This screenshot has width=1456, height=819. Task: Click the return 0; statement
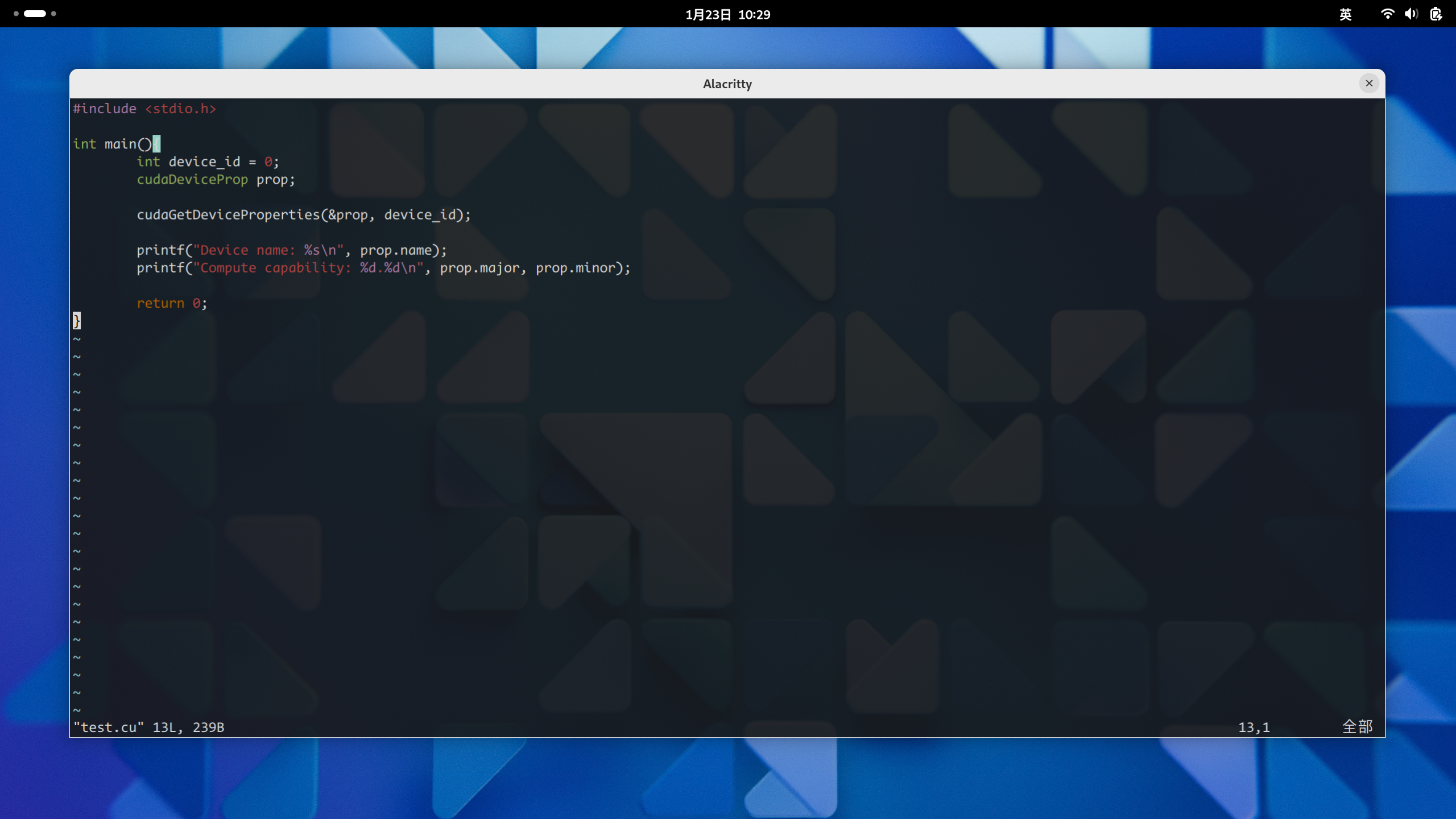(171, 303)
